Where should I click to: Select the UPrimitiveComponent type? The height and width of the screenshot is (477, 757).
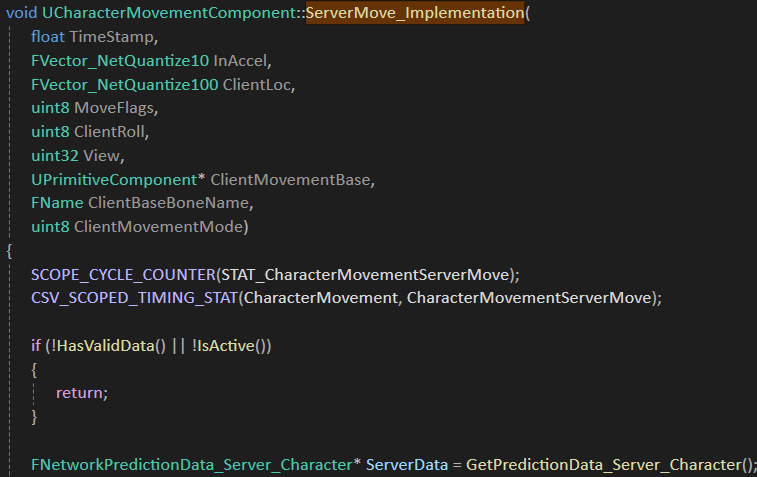pos(114,180)
